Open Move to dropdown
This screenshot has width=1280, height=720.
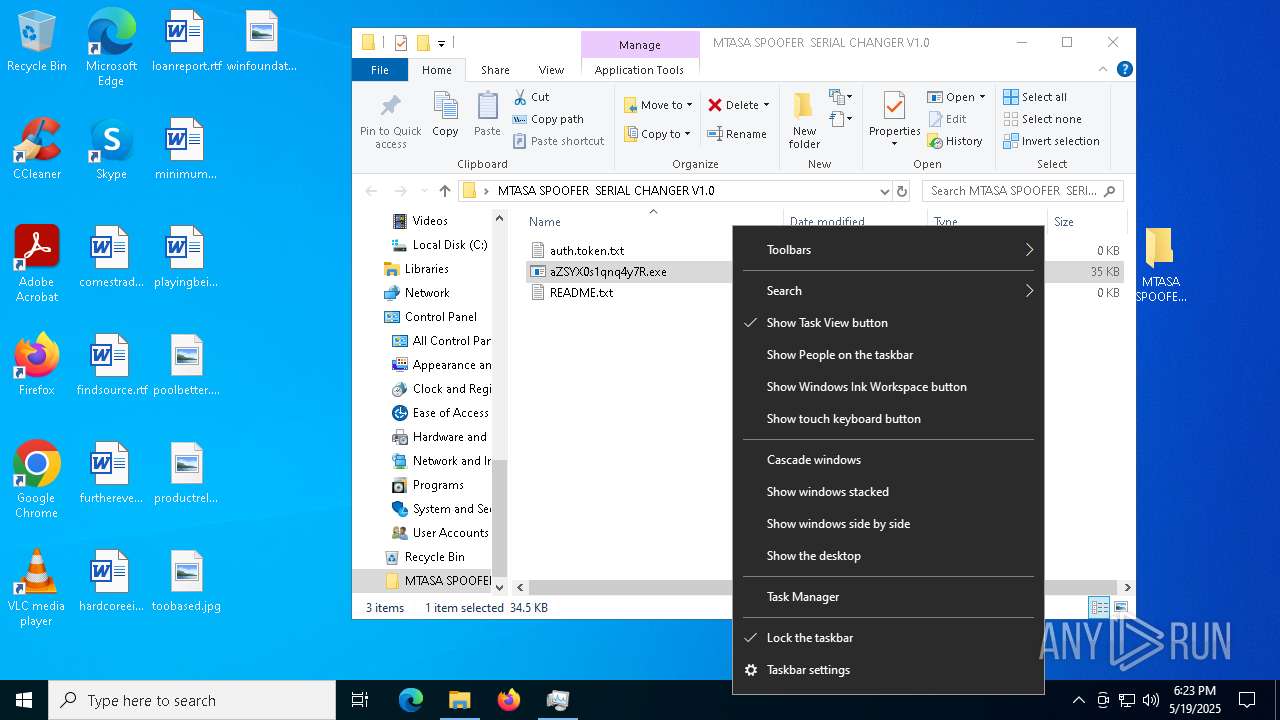coord(659,105)
